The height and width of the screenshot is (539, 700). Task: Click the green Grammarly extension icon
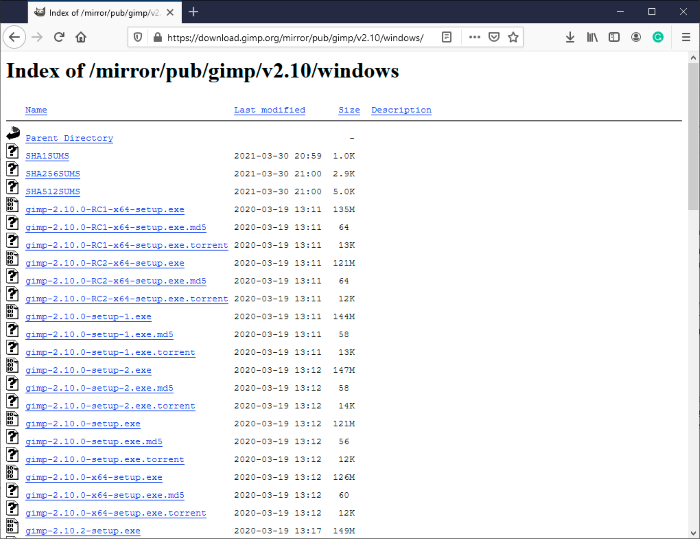658,37
